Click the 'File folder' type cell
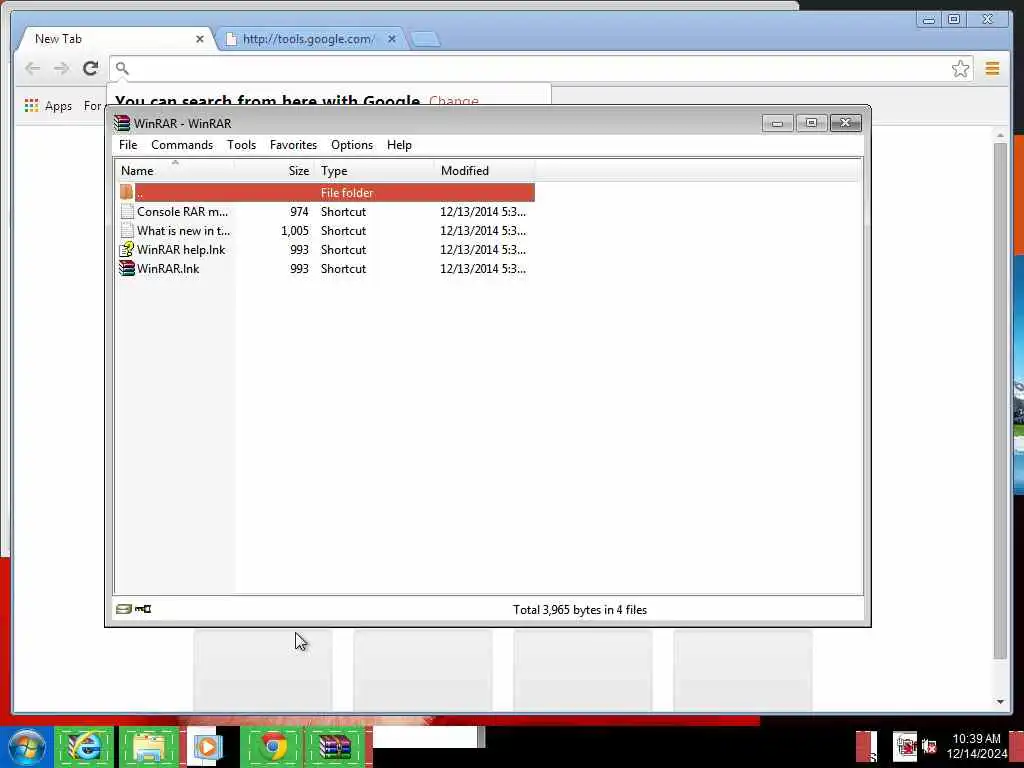The width and height of the screenshot is (1024, 768). [347, 193]
